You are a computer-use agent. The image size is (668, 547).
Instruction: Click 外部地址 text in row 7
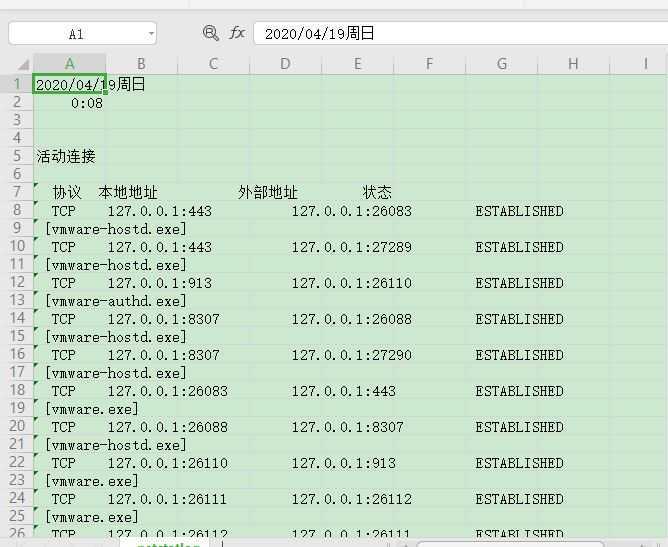click(268, 193)
